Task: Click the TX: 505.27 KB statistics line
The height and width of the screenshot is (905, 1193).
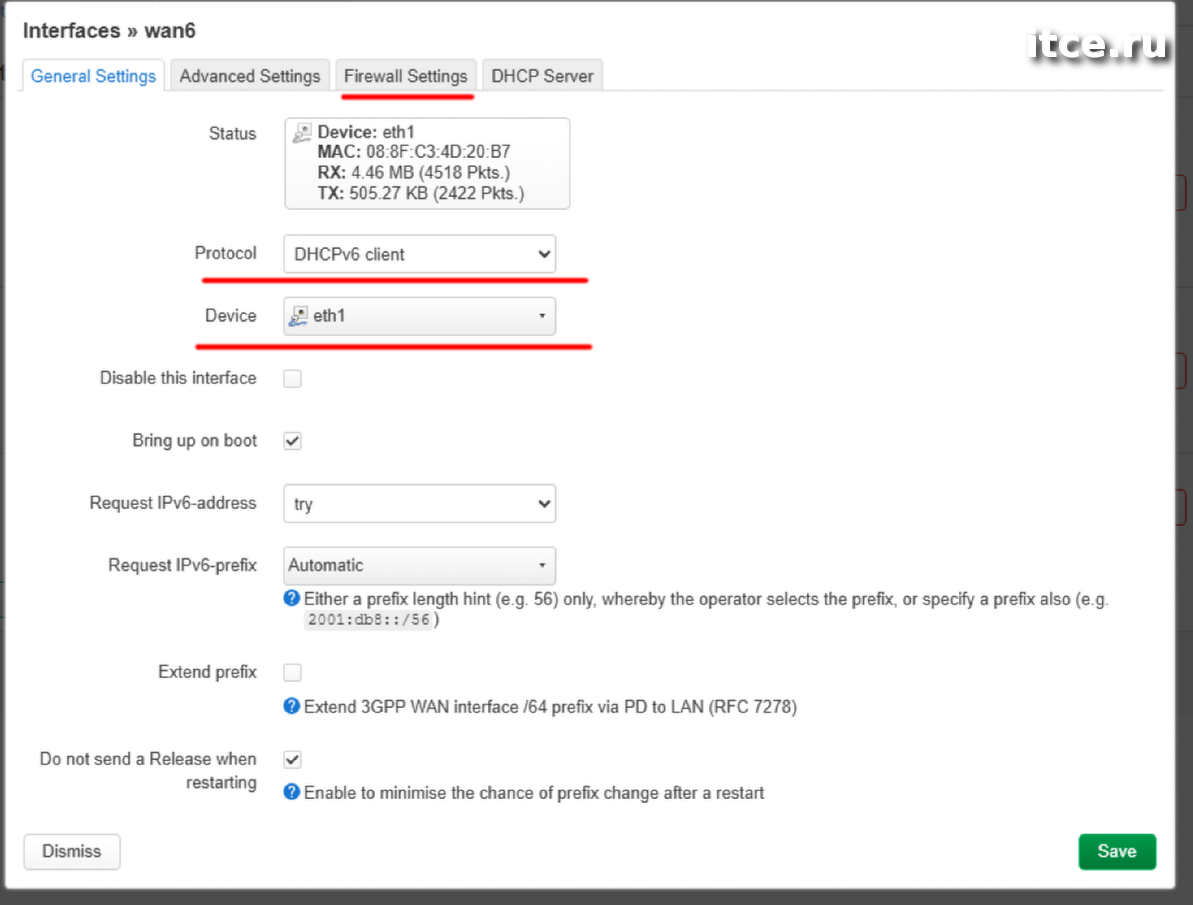Action: coord(421,193)
